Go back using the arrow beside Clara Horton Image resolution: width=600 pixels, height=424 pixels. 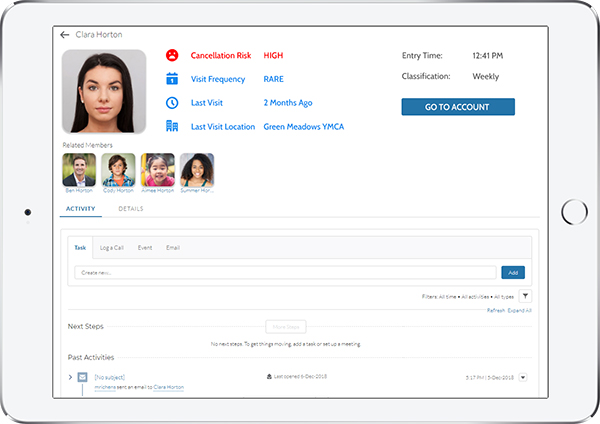pos(65,34)
